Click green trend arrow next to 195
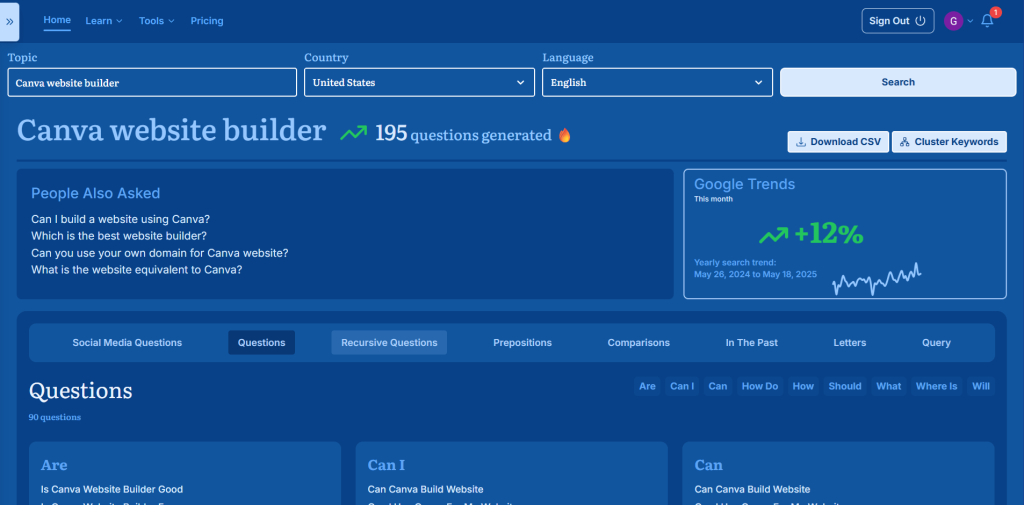This screenshot has height=505, width=1024. 353,133
